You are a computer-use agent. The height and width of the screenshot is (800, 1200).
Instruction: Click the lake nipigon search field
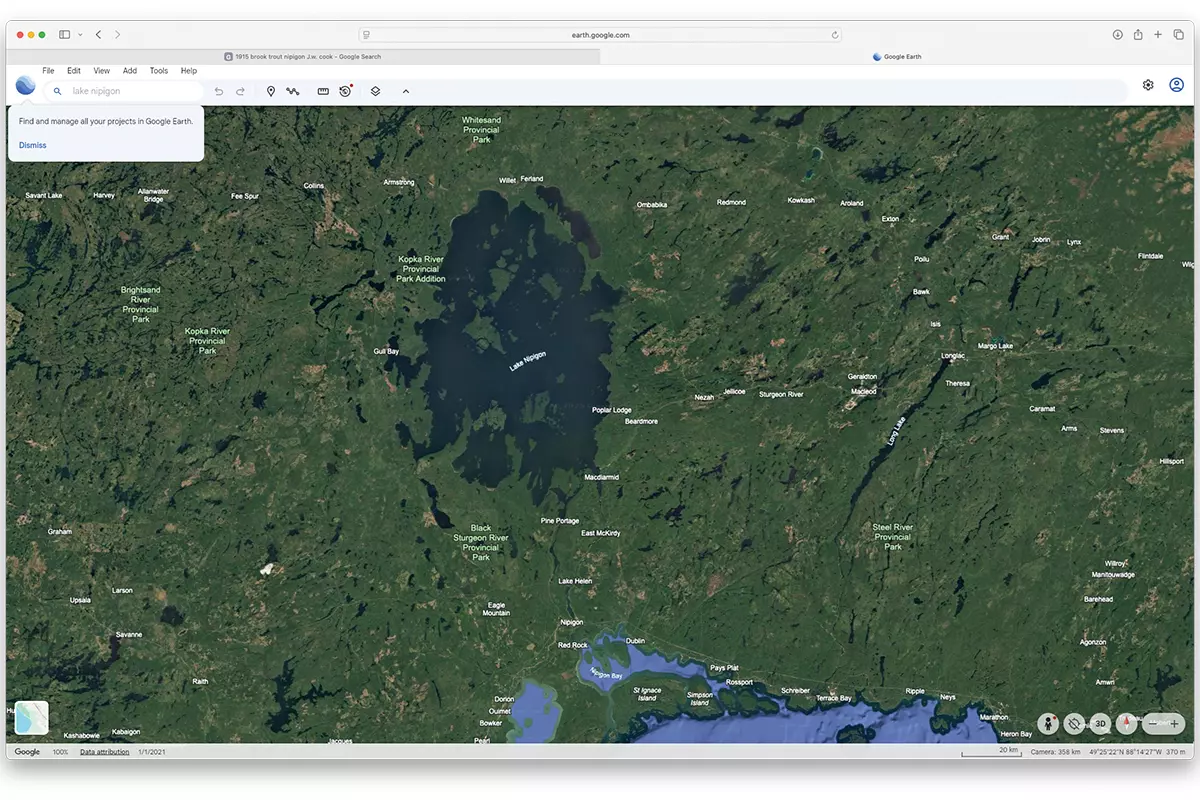click(x=130, y=91)
